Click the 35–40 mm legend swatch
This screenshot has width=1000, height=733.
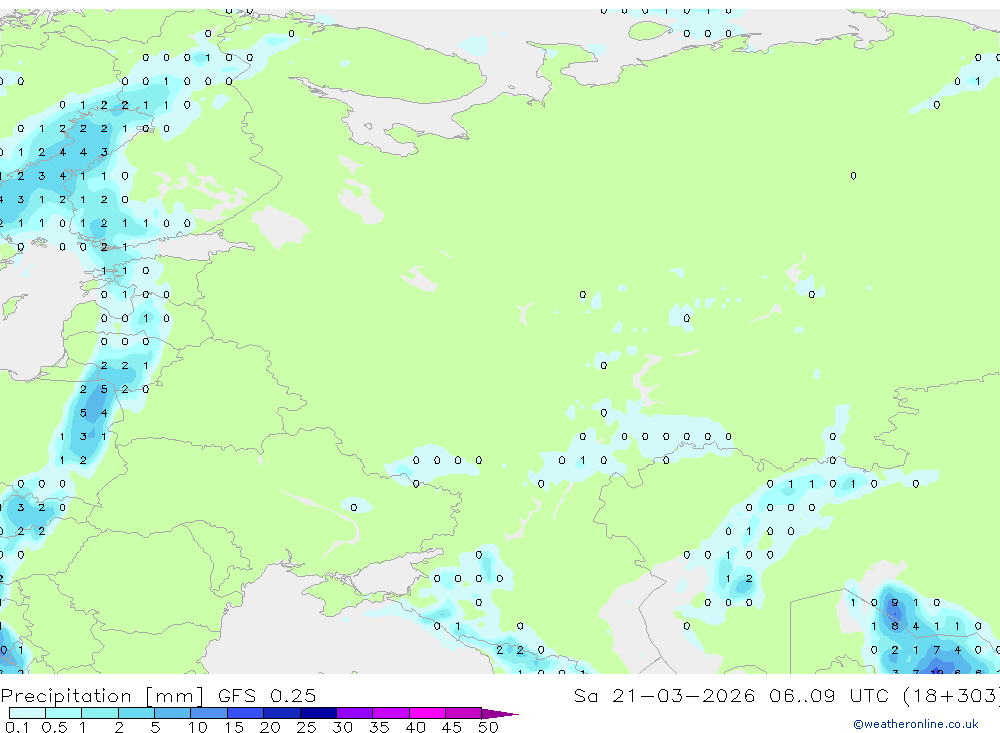point(390,713)
